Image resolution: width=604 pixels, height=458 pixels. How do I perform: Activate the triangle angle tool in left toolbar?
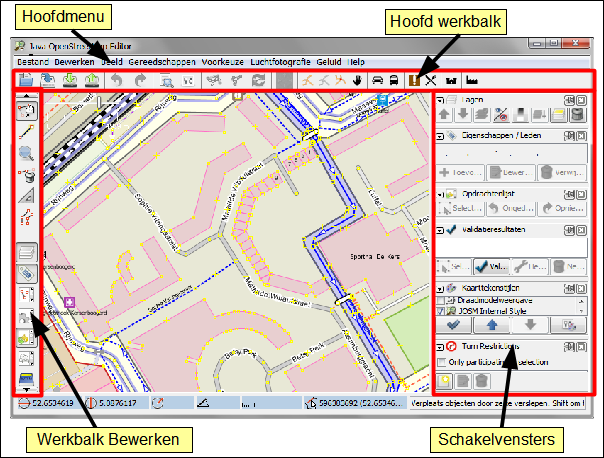click(27, 196)
